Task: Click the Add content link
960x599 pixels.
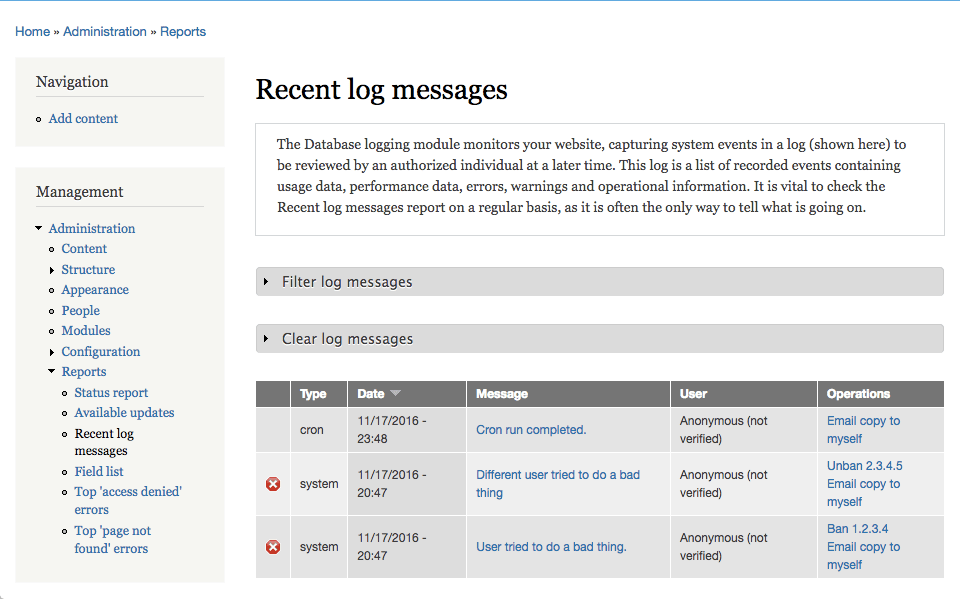Action: pos(83,119)
